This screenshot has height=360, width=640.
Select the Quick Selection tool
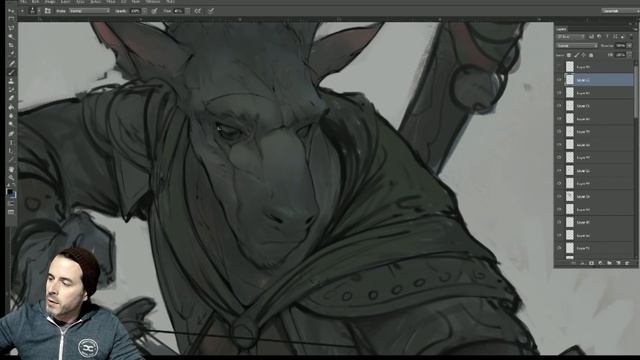coord(11,36)
